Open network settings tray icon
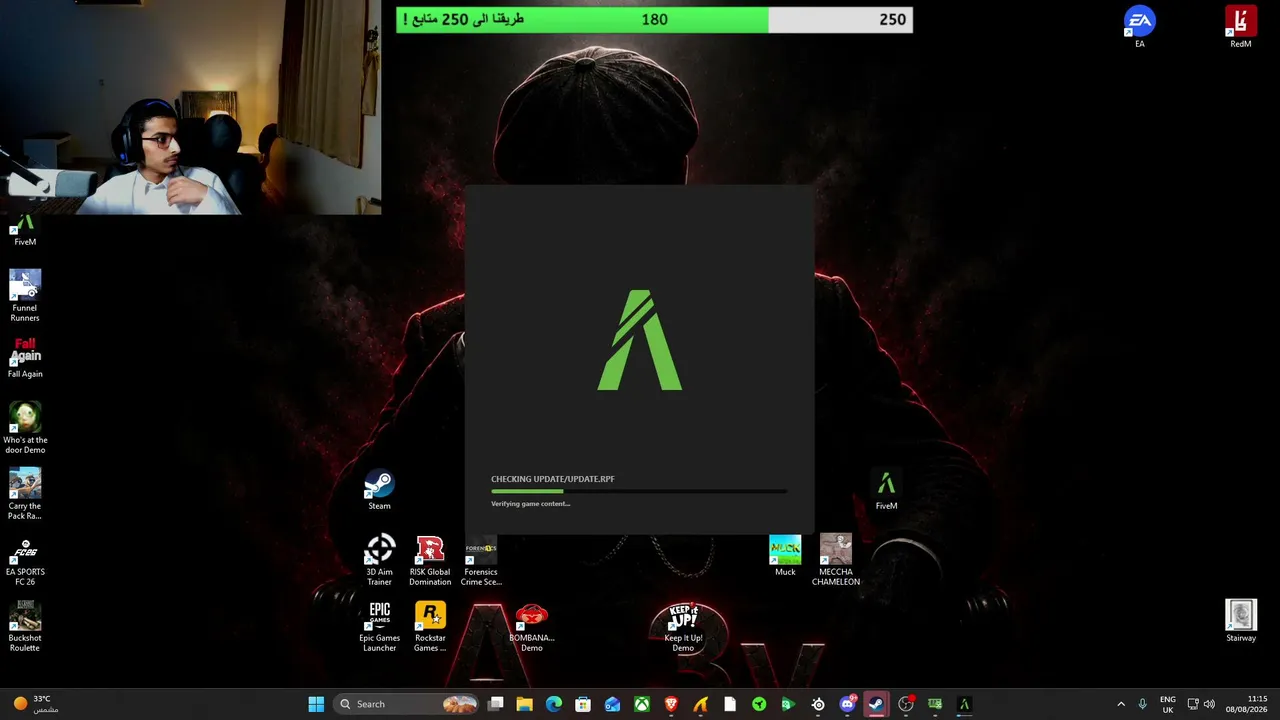 [1192, 704]
